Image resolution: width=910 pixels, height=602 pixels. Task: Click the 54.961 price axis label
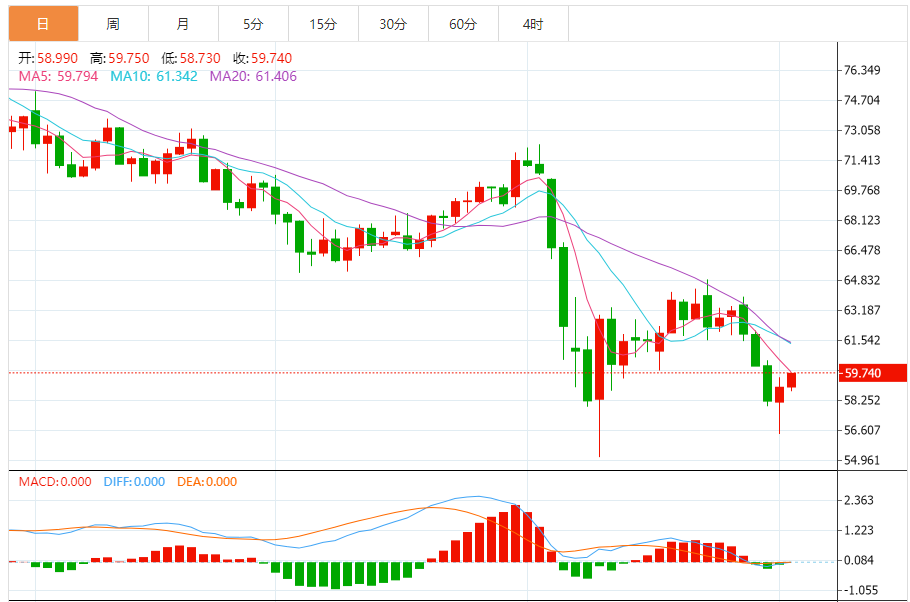pyautogui.click(x=861, y=460)
